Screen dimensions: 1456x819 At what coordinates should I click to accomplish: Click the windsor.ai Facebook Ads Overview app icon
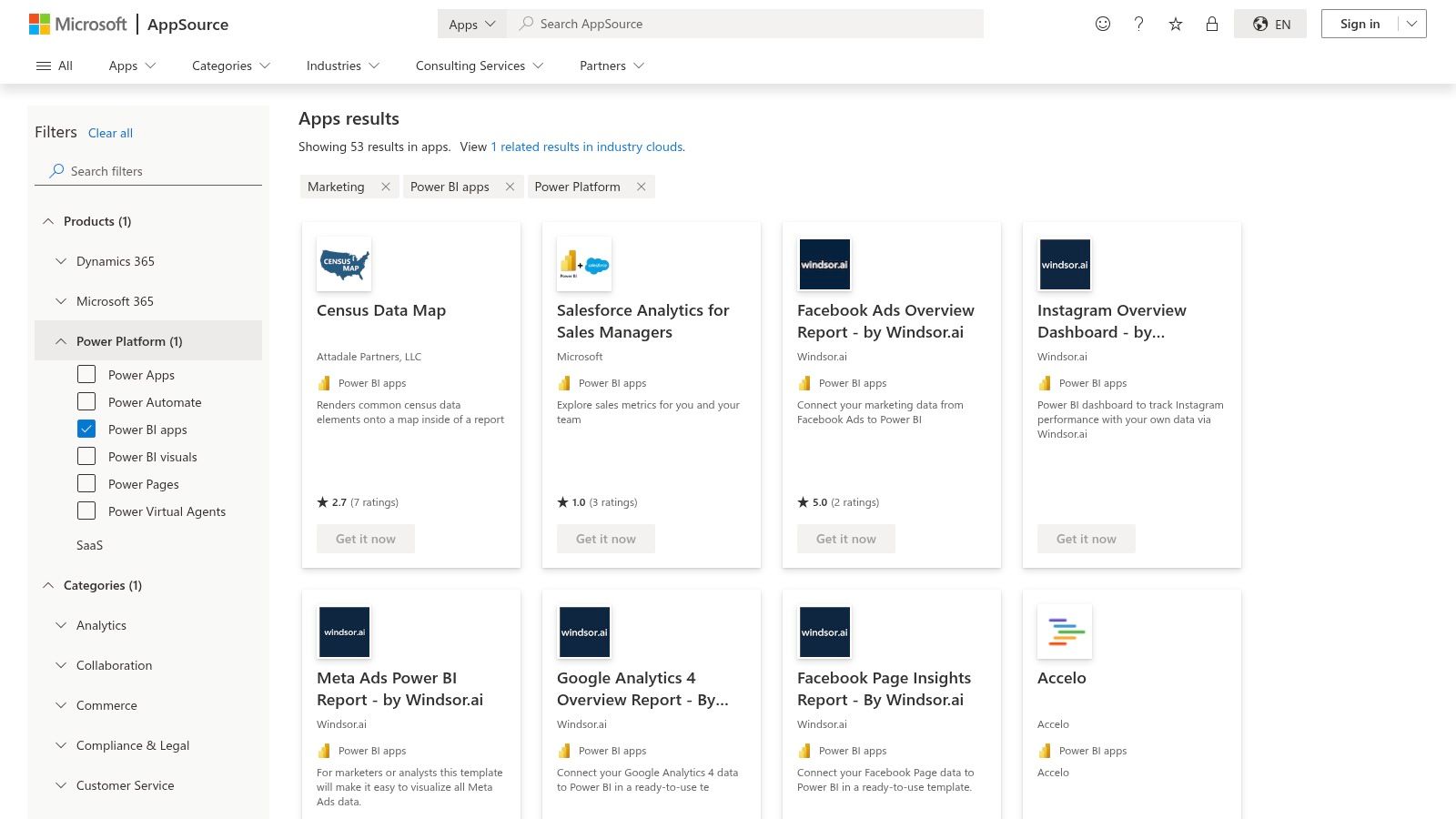point(824,264)
